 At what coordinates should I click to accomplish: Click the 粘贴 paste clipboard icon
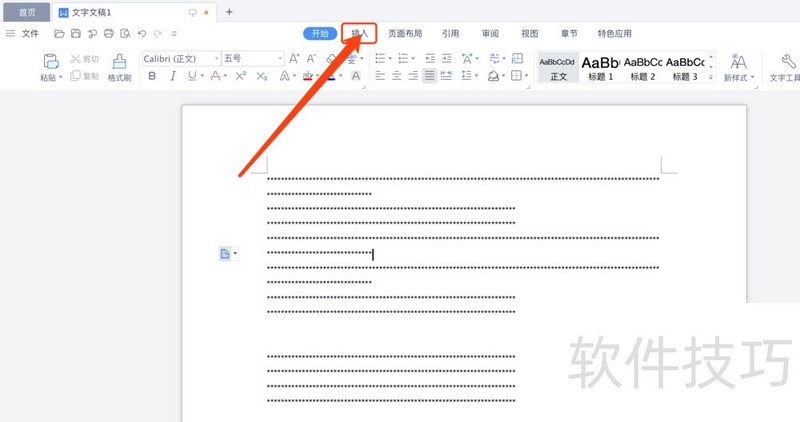coord(51,61)
